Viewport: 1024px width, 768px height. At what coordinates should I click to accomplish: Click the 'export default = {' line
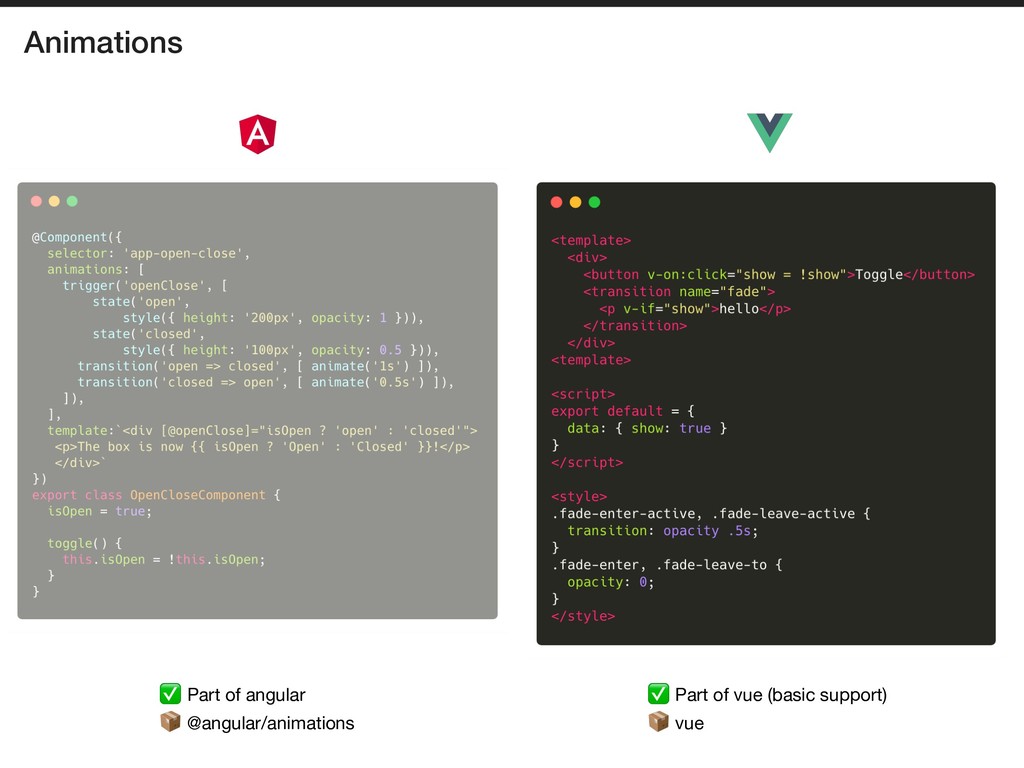pyautogui.click(x=623, y=411)
